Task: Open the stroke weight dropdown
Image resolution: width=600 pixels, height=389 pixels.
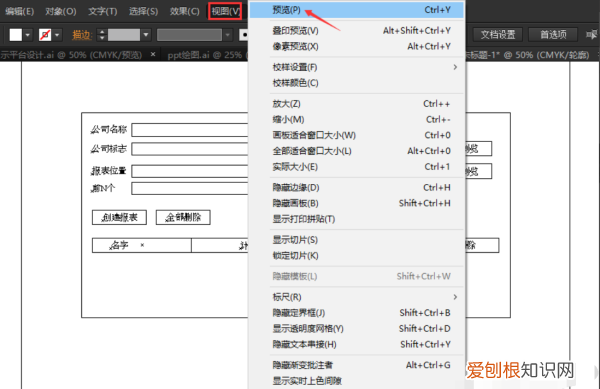Action: pyautogui.click(x=146, y=35)
